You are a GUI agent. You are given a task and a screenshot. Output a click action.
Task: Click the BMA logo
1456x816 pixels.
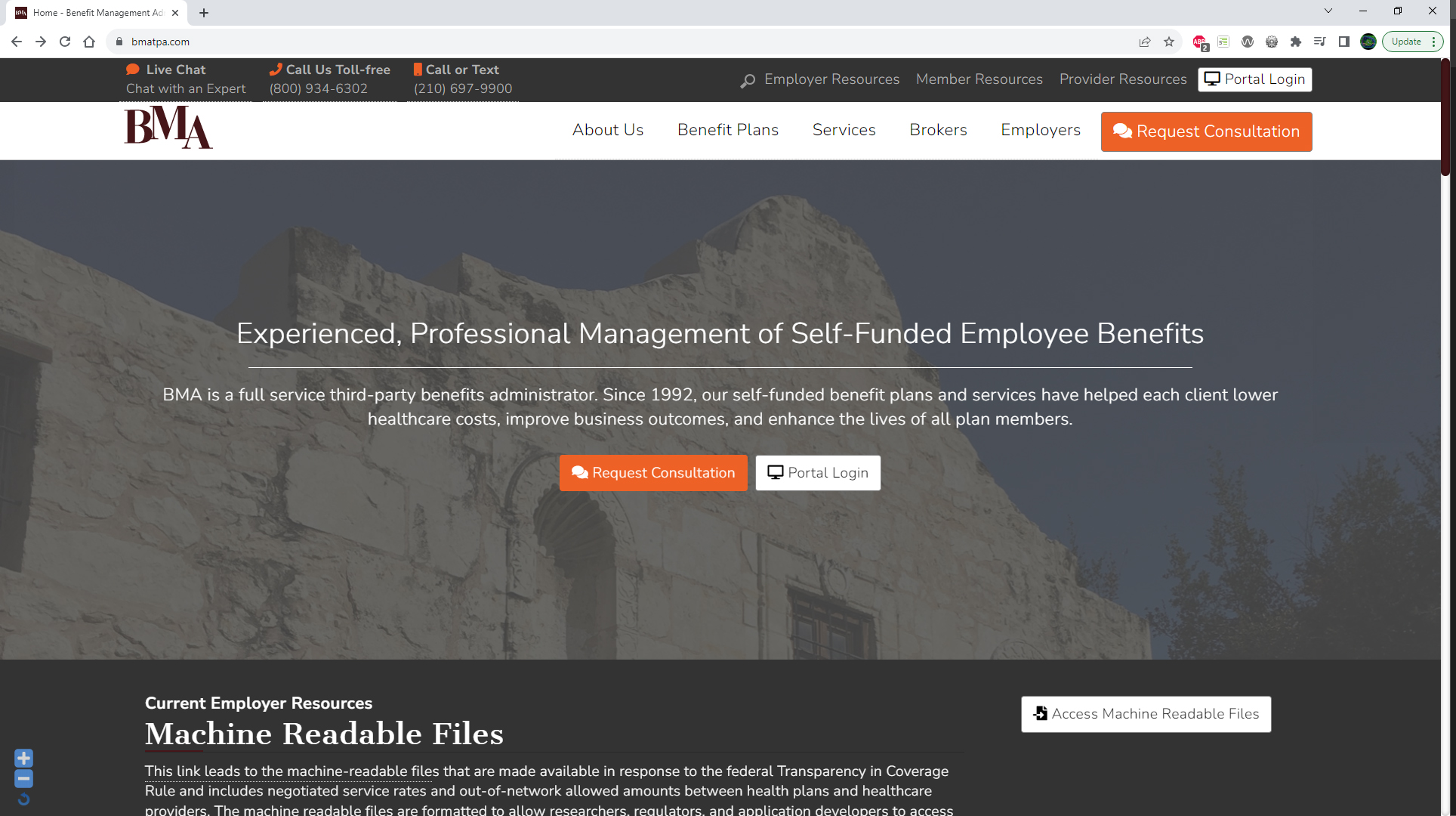[x=168, y=128]
